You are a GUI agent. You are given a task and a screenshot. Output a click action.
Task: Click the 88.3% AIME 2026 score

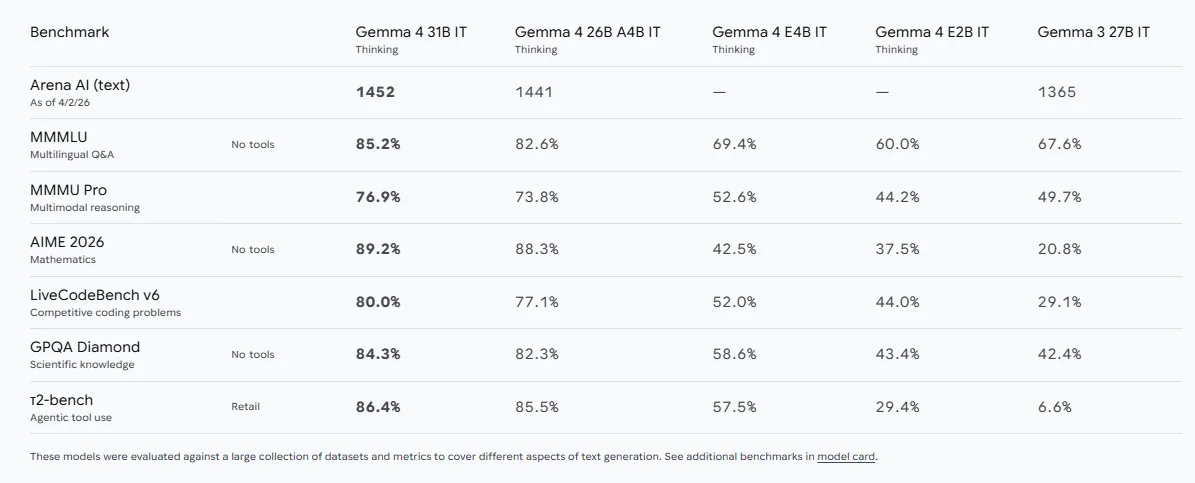pyautogui.click(x=537, y=249)
